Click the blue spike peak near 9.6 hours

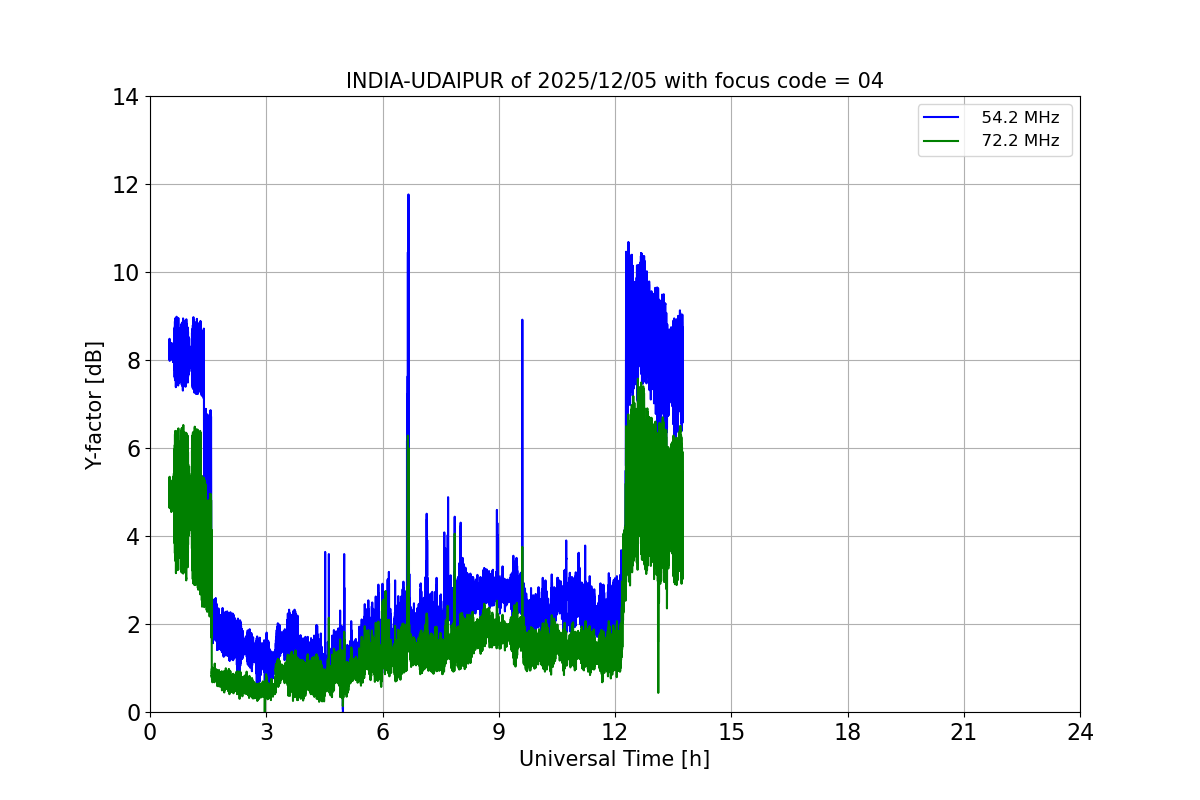(522, 321)
